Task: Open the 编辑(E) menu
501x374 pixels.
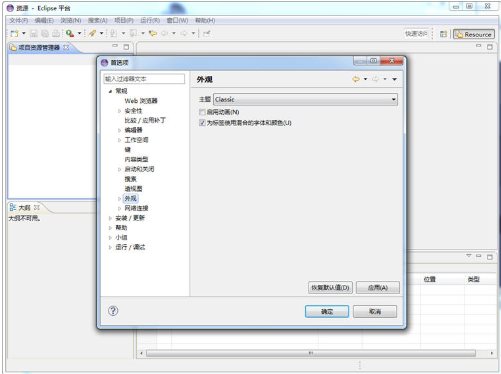Action: tap(44, 21)
